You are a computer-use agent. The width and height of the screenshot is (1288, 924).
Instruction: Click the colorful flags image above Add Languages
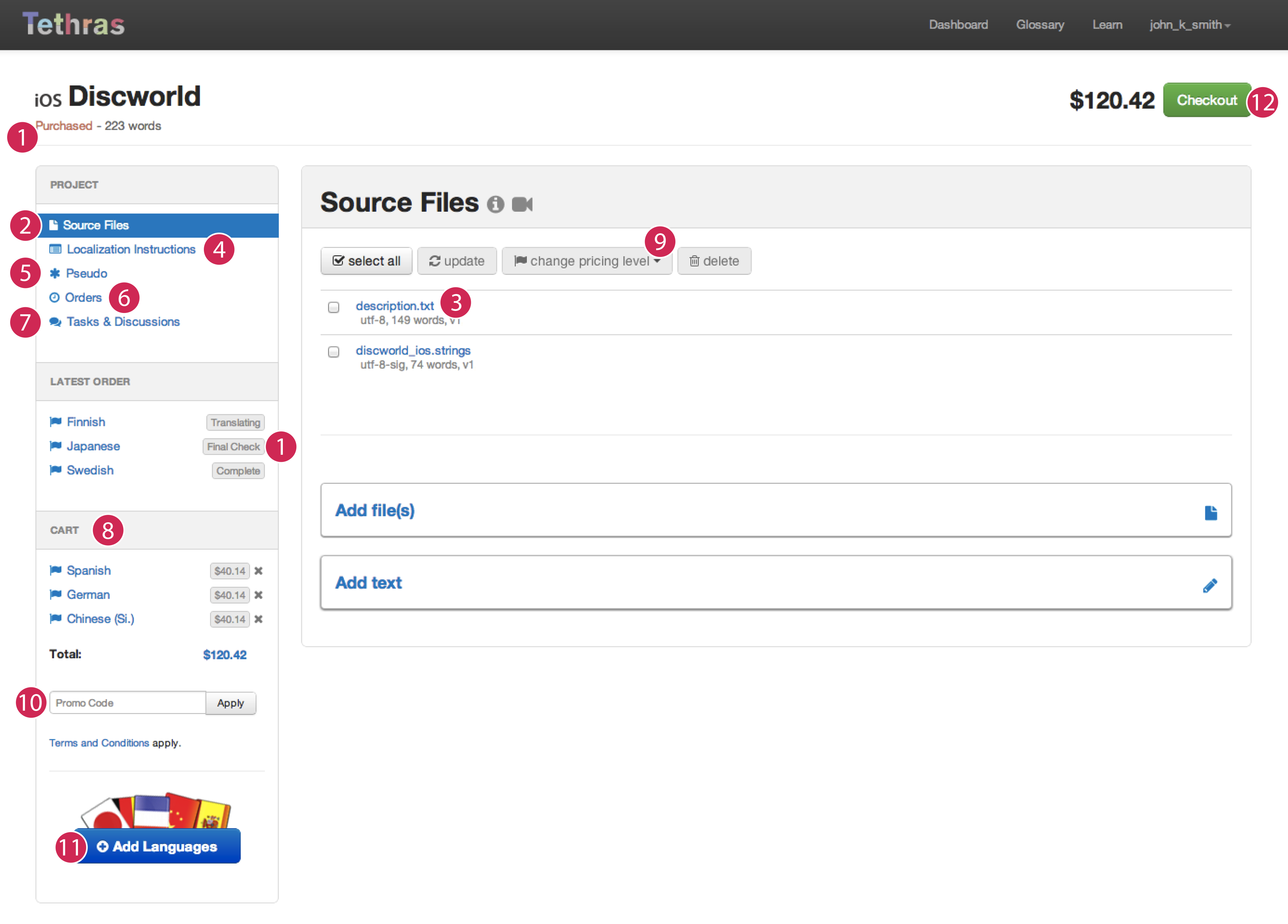[156, 811]
